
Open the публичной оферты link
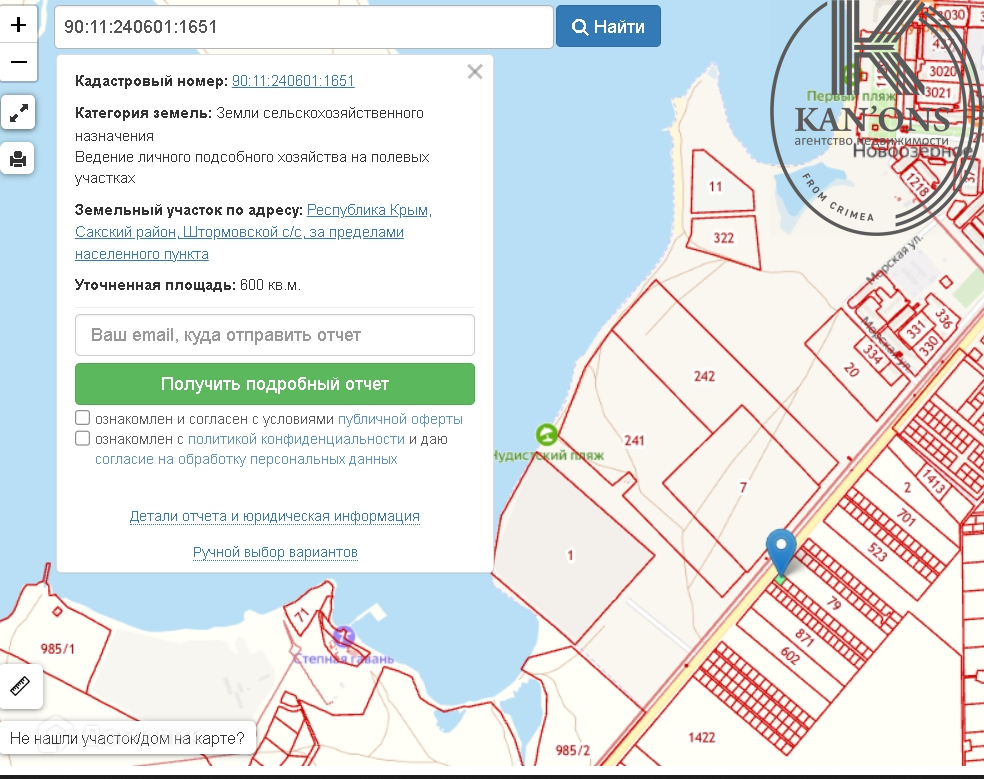(x=400, y=419)
